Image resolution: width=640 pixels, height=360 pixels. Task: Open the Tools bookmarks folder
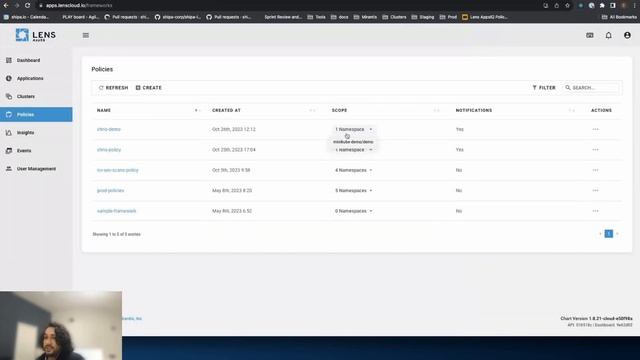(316, 17)
